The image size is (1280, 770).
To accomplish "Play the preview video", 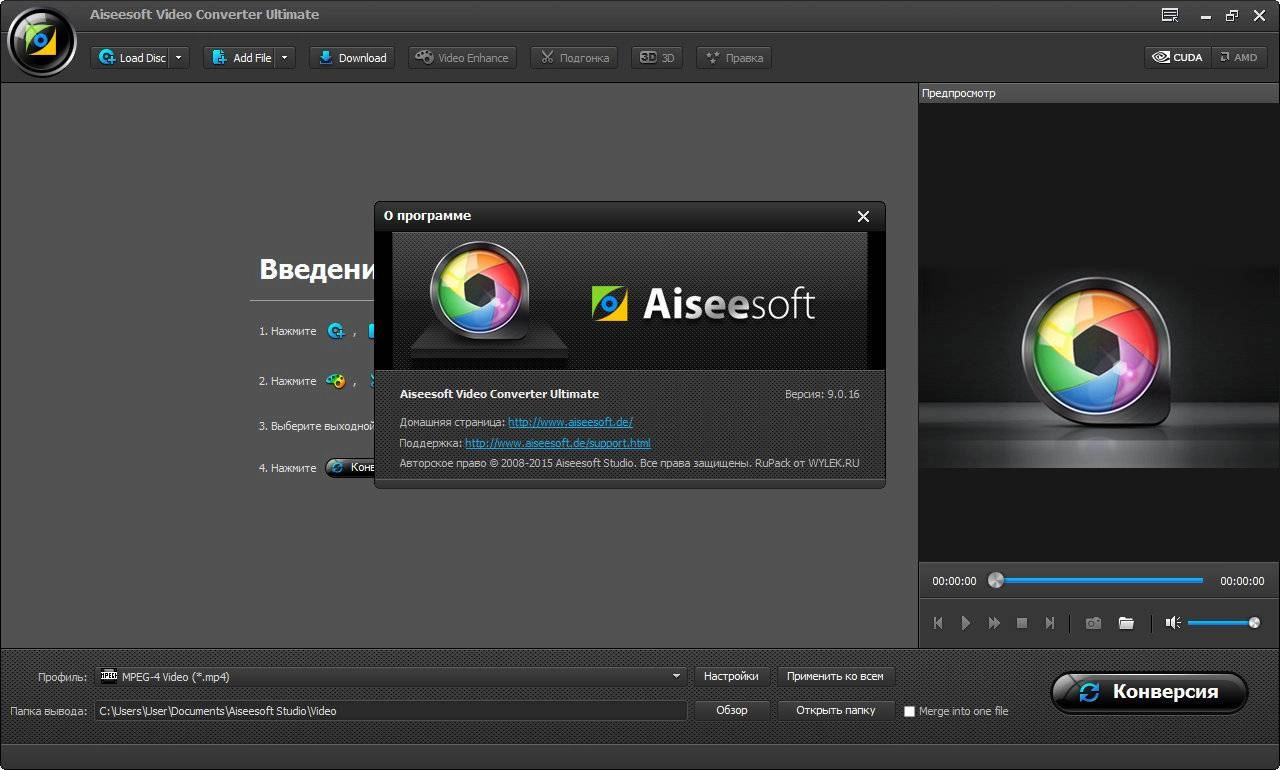I will [966, 623].
